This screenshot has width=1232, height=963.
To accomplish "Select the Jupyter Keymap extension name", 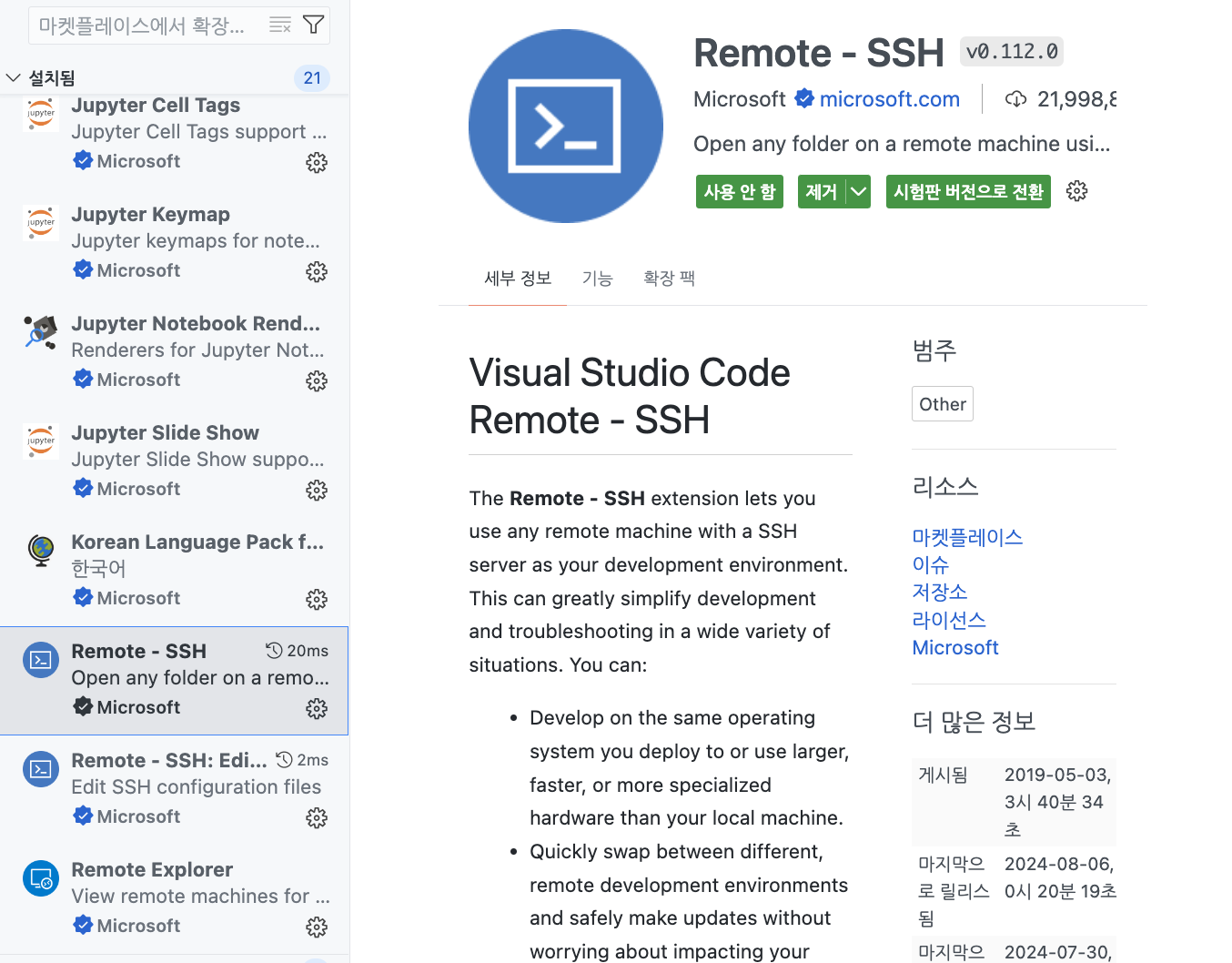I will click(150, 214).
